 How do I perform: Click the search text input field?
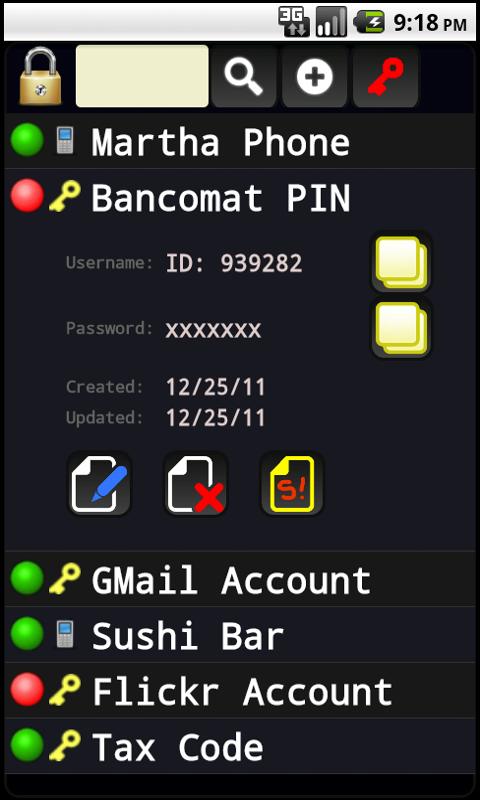[142, 76]
